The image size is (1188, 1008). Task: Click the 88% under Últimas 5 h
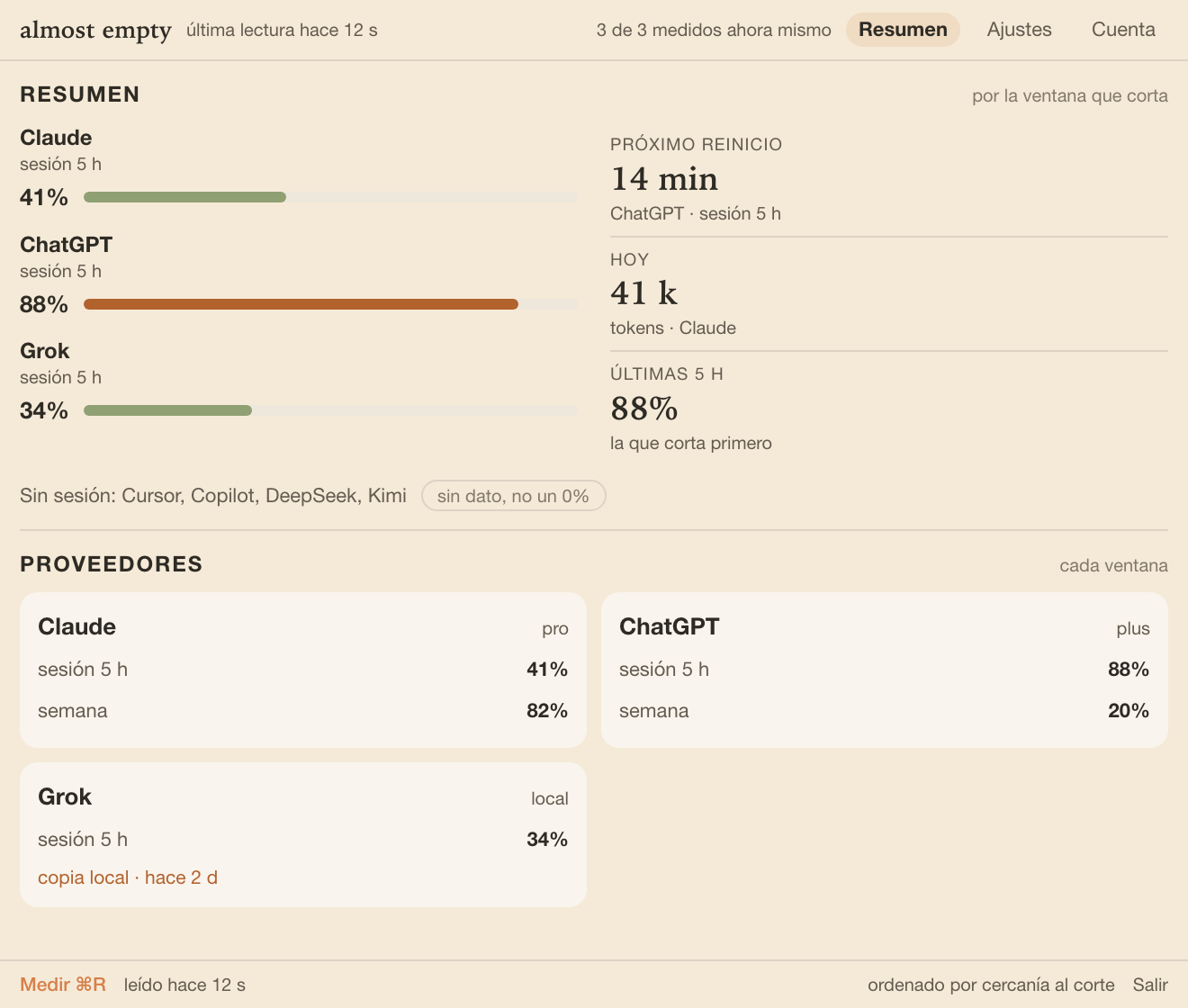point(644,409)
